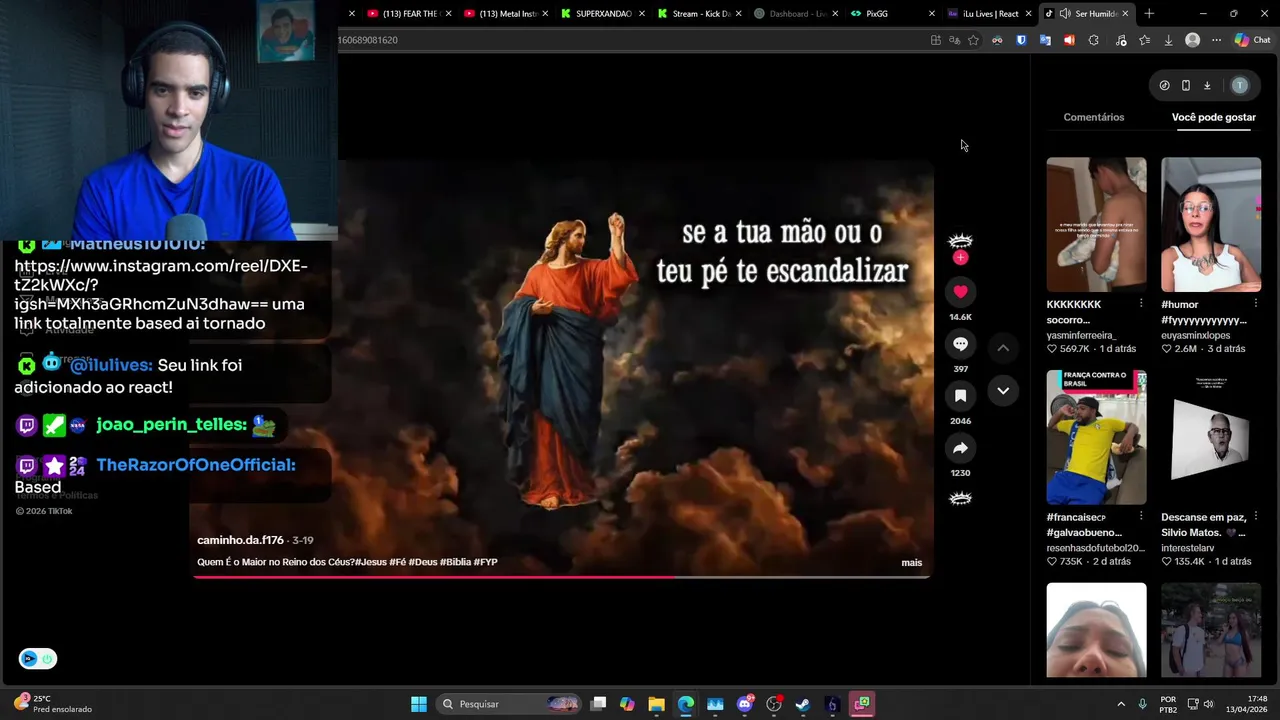Viewport: 1280px width, 720px height.
Task: Click the #Jesus hashtag in the caption
Action: (x=372, y=562)
